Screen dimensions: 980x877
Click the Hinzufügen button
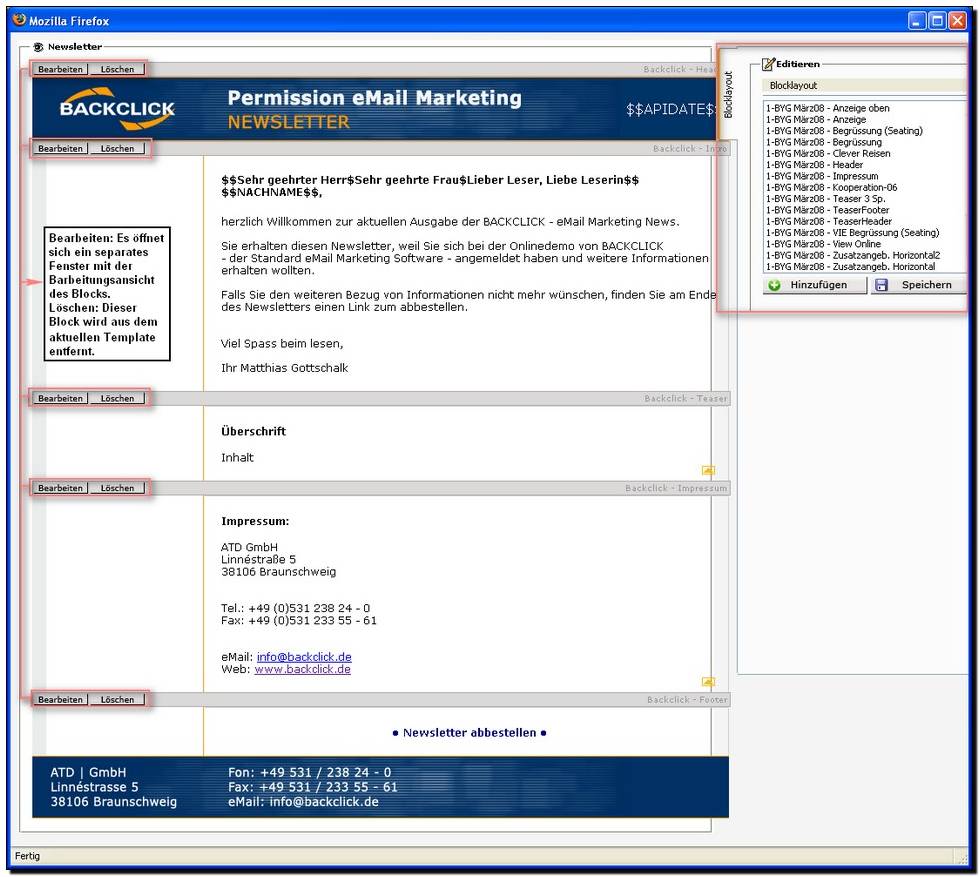(x=815, y=285)
